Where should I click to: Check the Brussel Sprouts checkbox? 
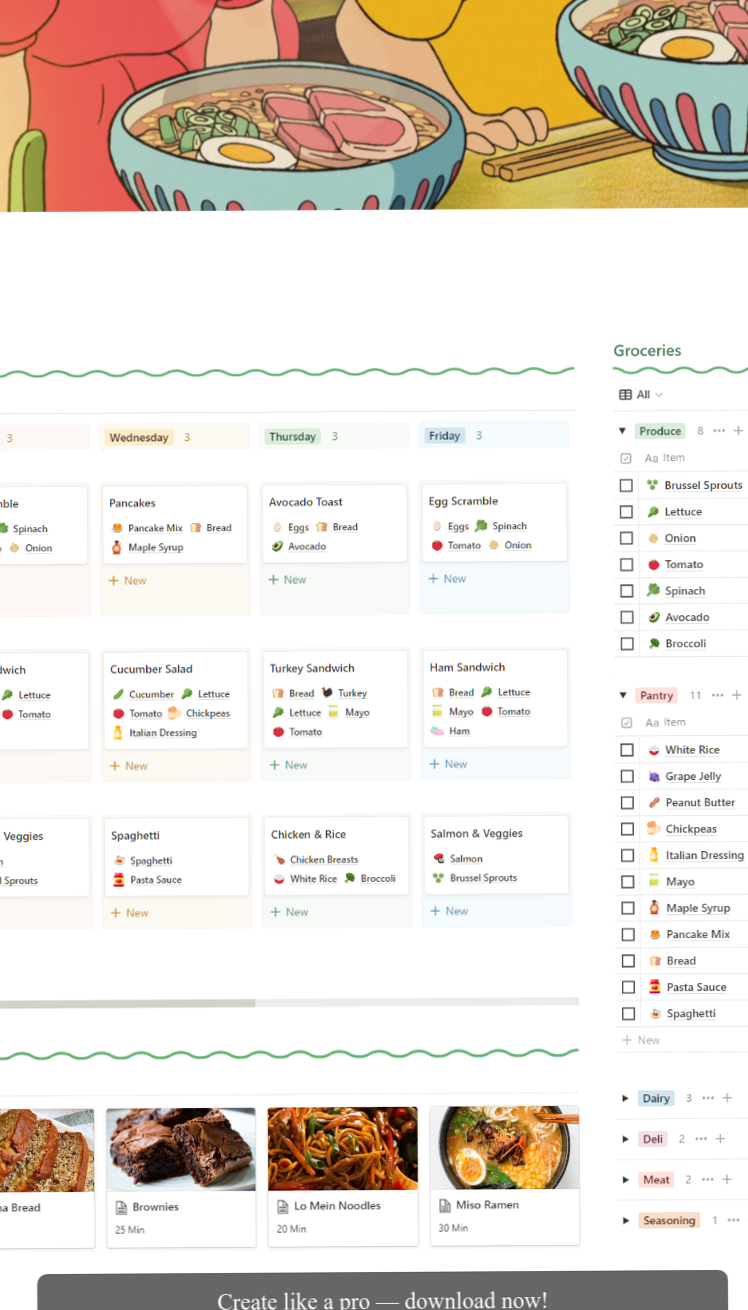pyautogui.click(x=626, y=485)
